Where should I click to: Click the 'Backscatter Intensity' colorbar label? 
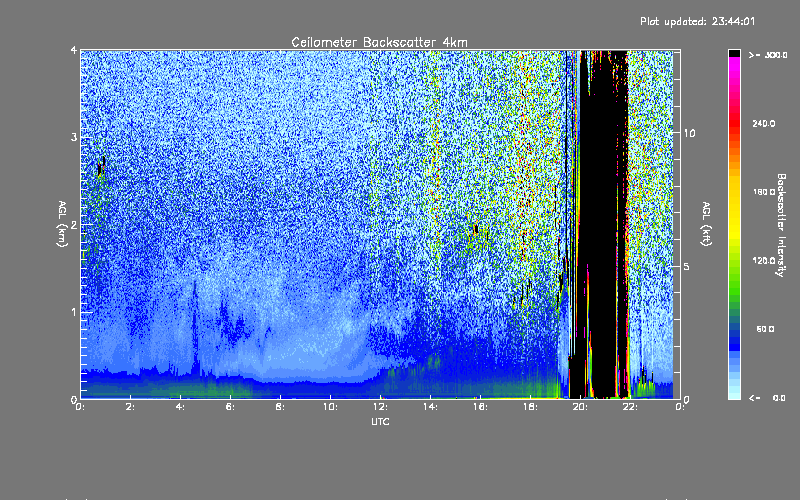(x=781, y=225)
